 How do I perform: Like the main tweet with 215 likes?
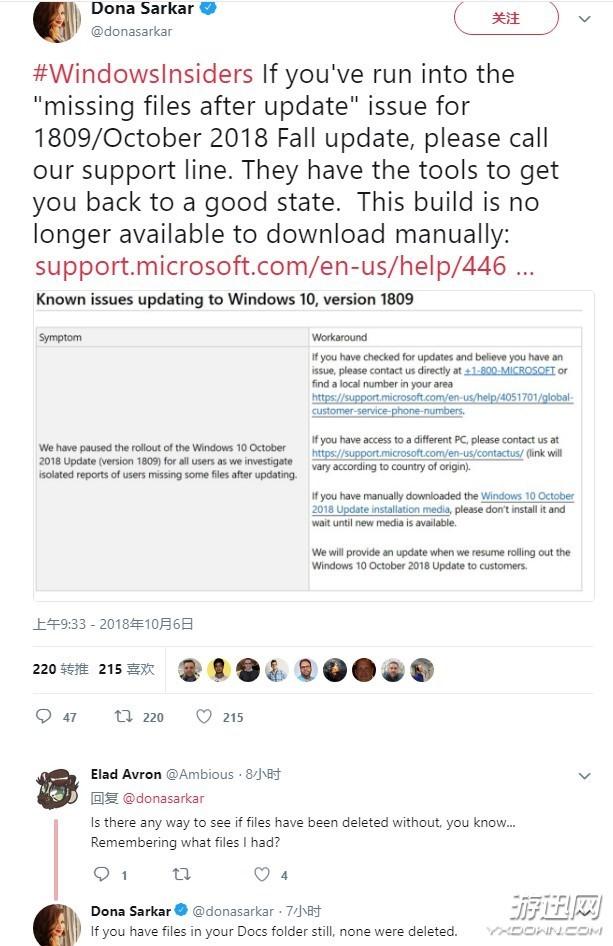(204, 716)
